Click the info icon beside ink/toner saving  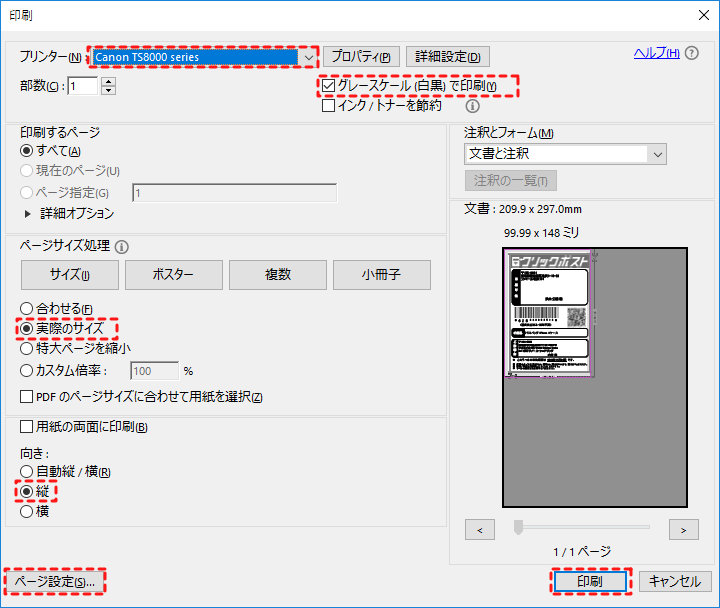click(x=473, y=106)
